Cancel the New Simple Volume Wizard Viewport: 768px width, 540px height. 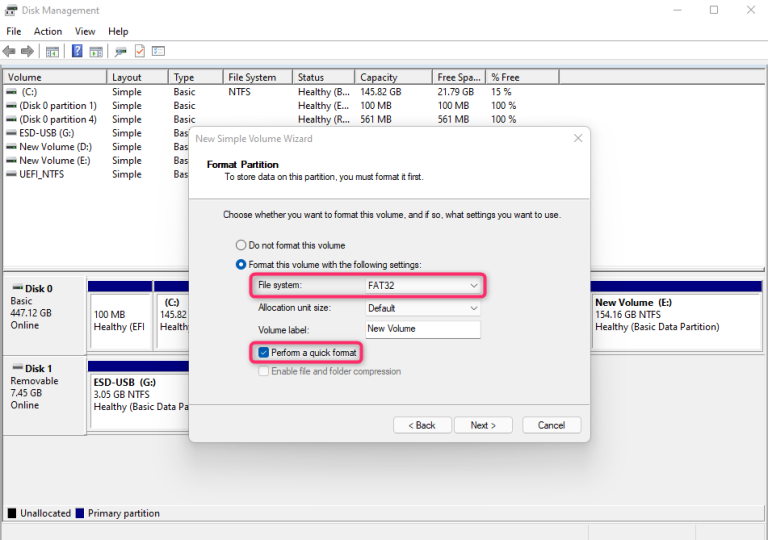point(551,425)
